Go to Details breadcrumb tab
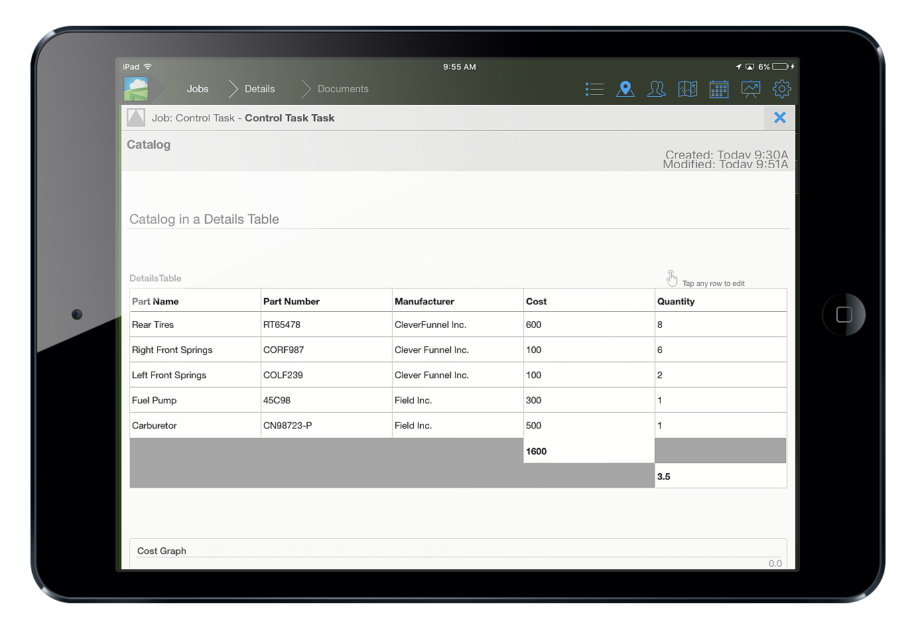 pyautogui.click(x=259, y=89)
